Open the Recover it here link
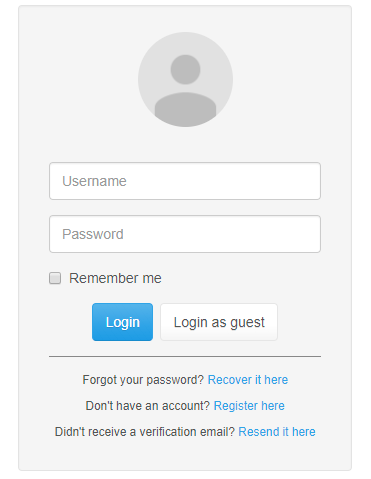Image resolution: width=371 pixels, height=479 pixels. pyautogui.click(x=248, y=380)
